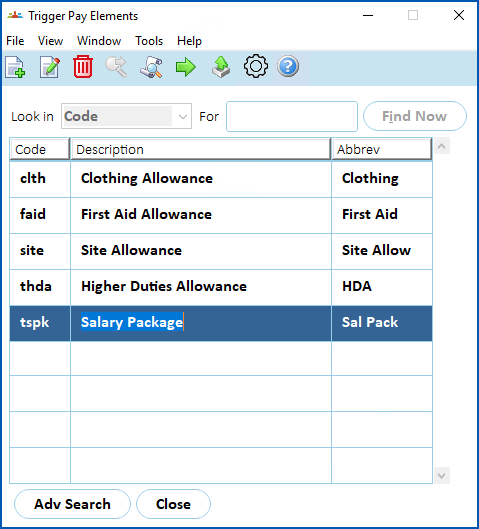479x529 pixels.
Task: Sort by the Code column header
Action: [x=40, y=149]
